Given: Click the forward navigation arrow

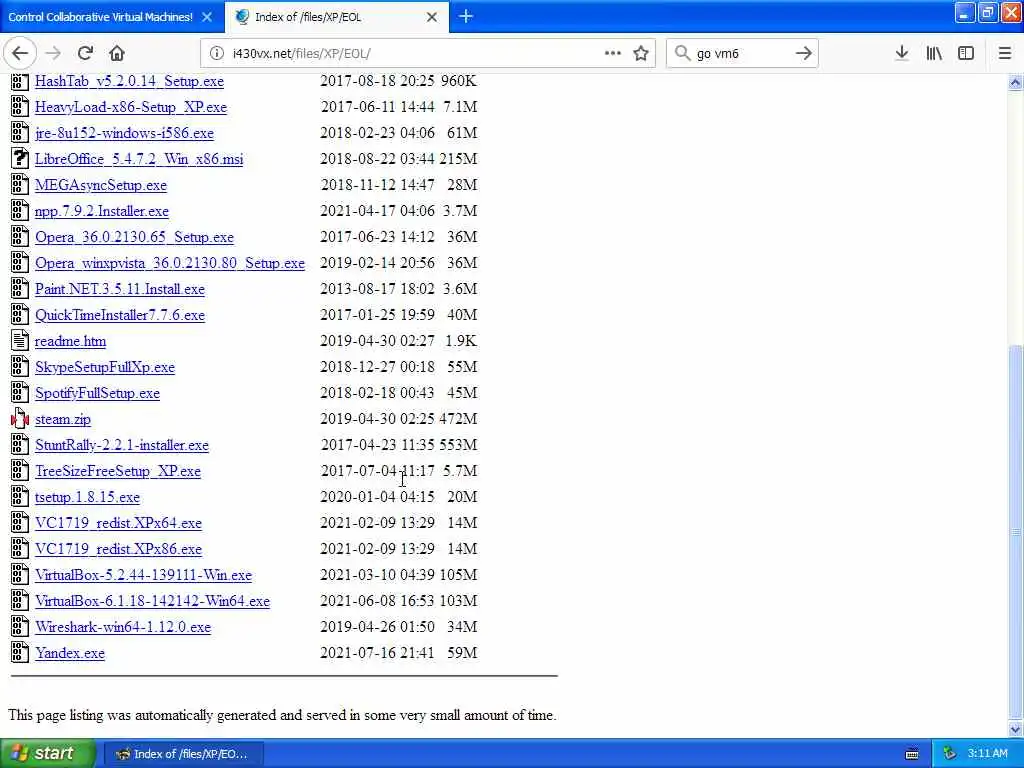Looking at the screenshot, I should 54,54.
